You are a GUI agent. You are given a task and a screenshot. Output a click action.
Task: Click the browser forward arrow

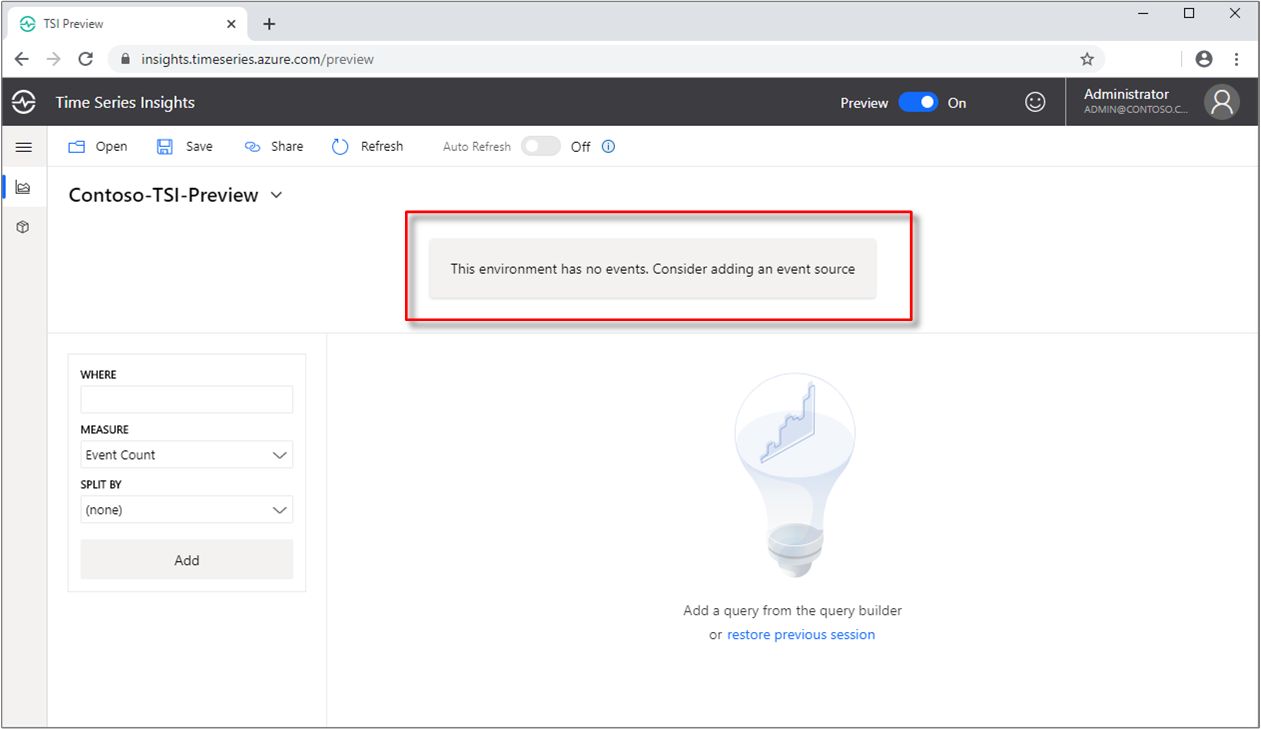(54, 59)
